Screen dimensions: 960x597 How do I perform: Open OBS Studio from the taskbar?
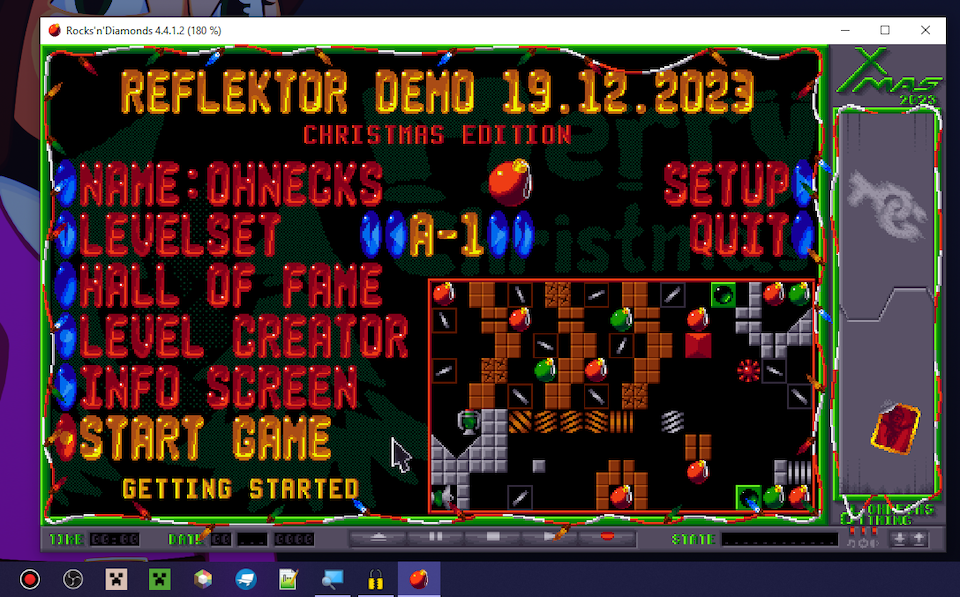click(72, 579)
